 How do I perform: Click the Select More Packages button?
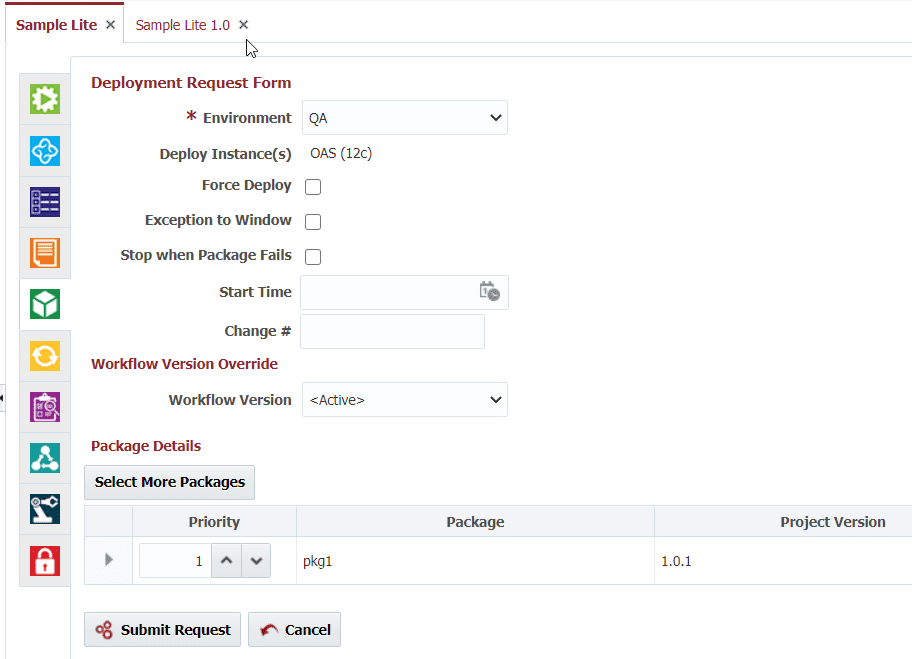169,482
